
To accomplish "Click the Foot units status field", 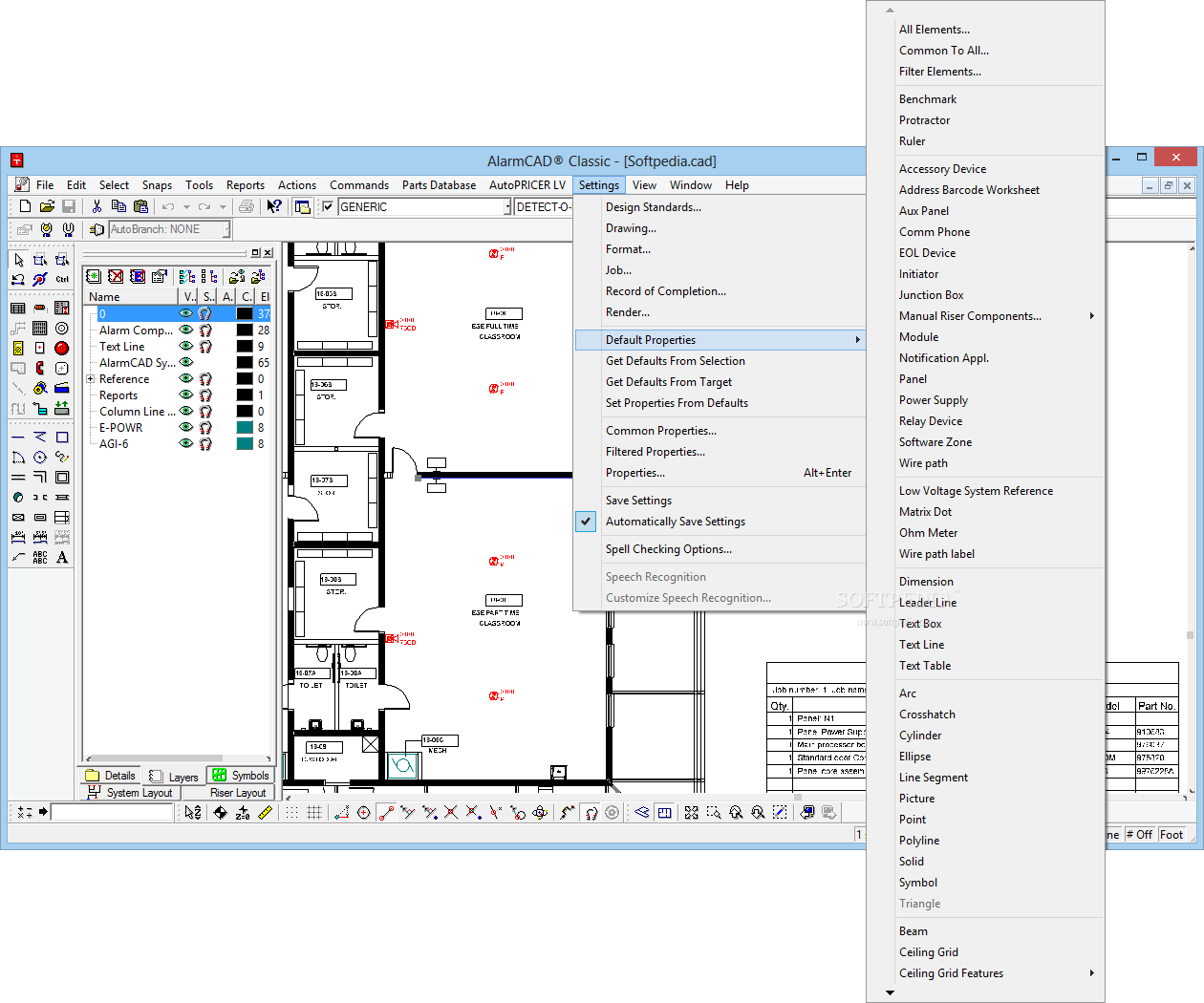I will tap(1172, 835).
